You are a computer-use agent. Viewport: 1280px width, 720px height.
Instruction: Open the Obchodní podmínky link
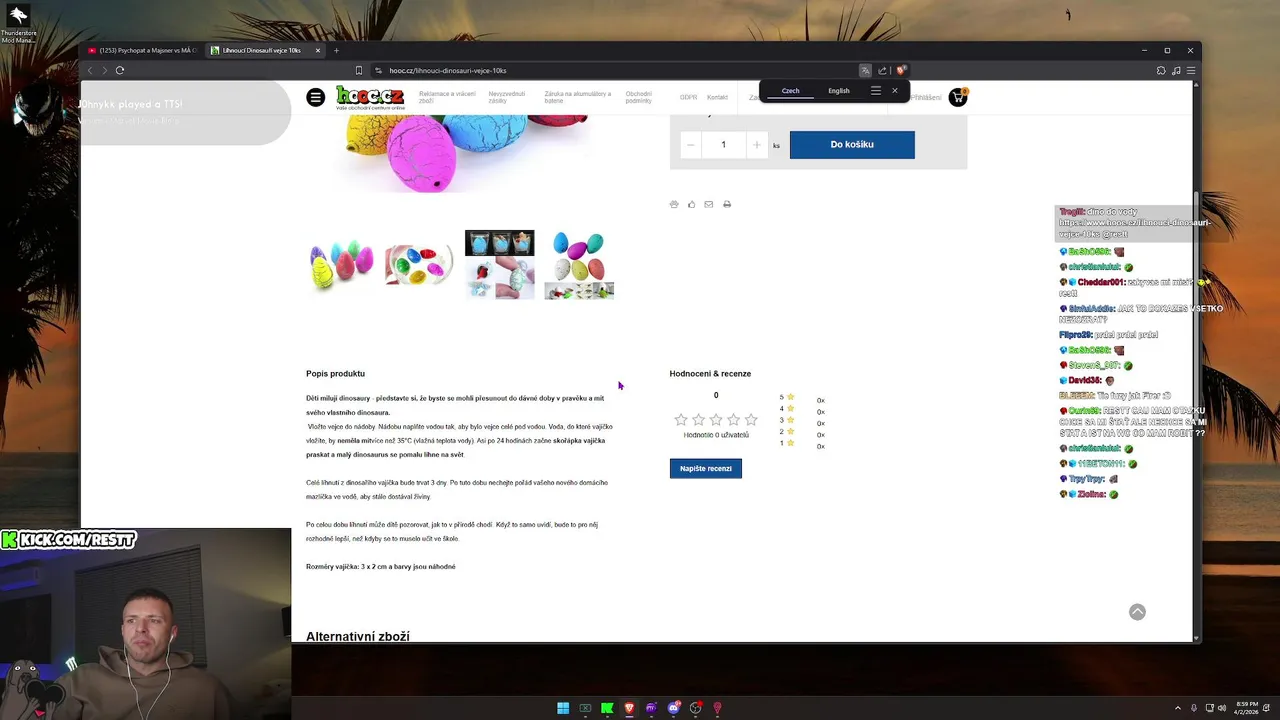[639, 97]
